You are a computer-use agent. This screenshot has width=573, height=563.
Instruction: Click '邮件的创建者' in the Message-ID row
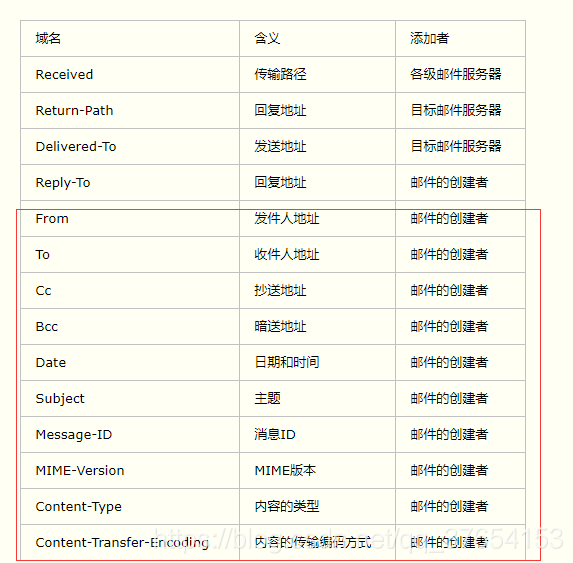pos(460,434)
